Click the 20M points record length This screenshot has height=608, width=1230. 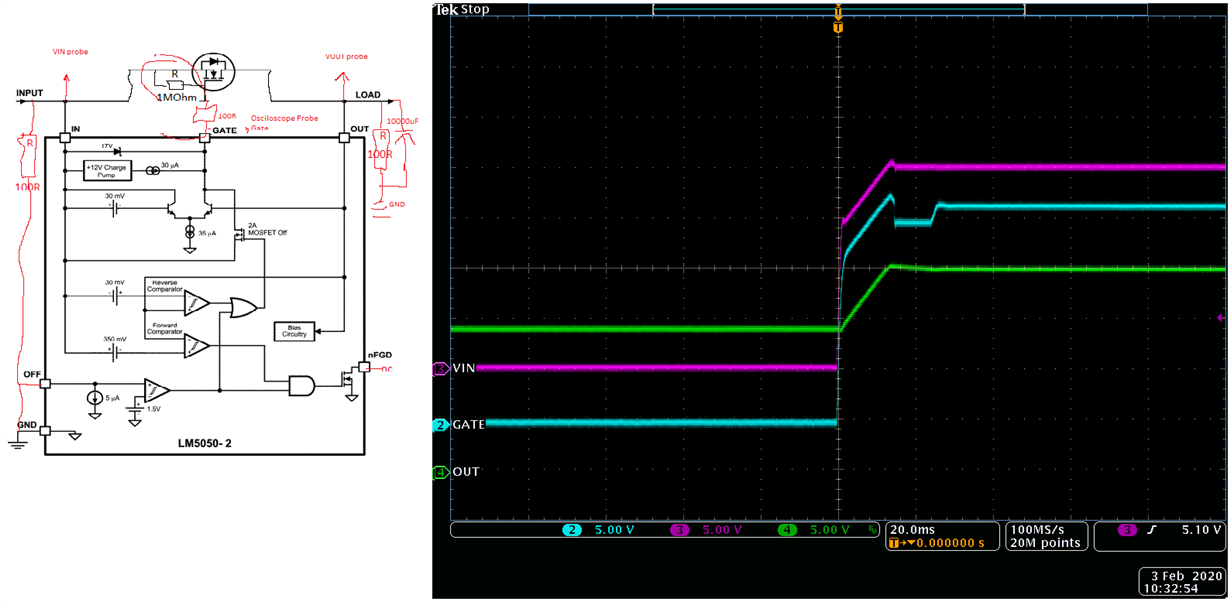[x=1045, y=543]
